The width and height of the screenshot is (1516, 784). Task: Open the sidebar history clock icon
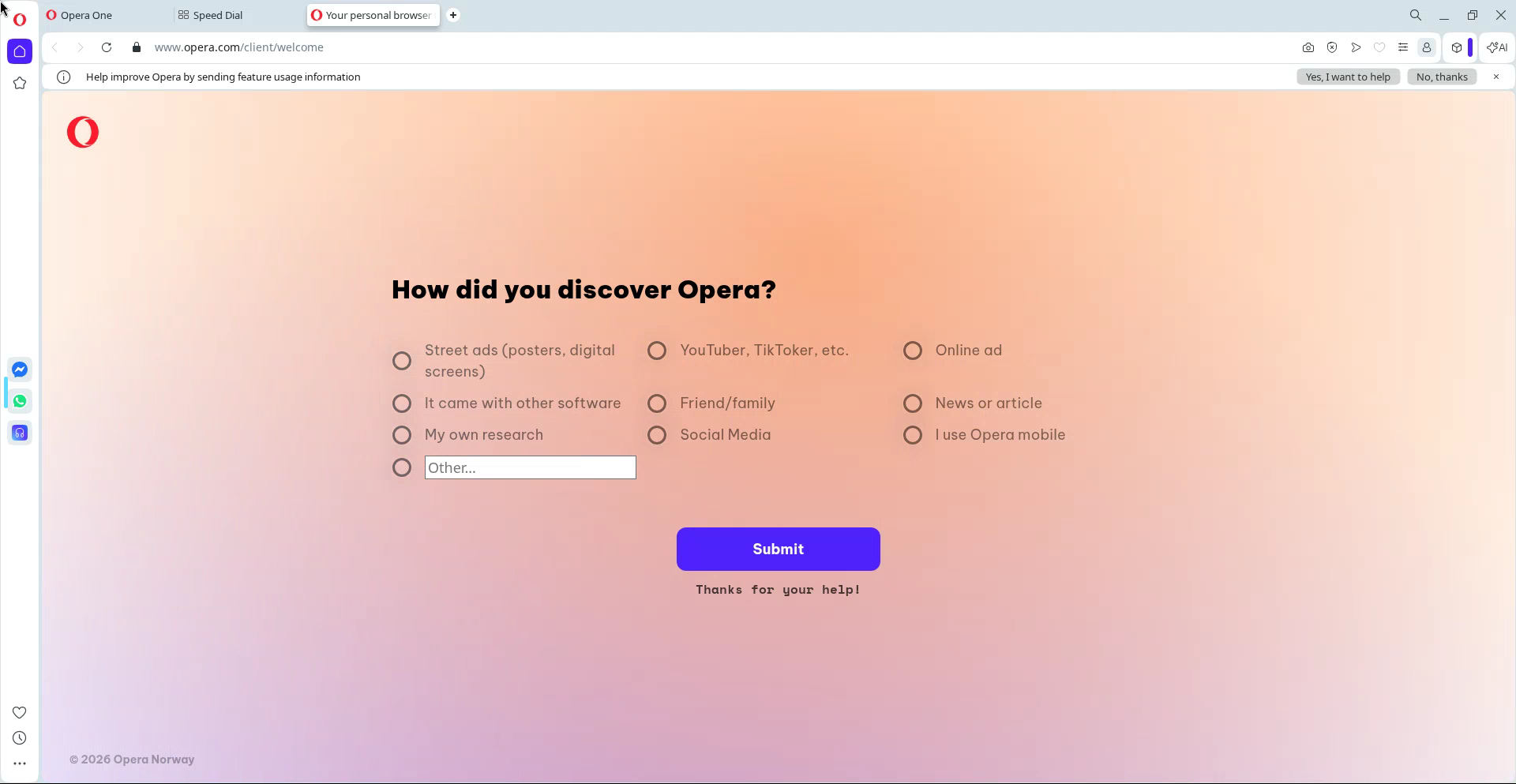[x=20, y=738]
